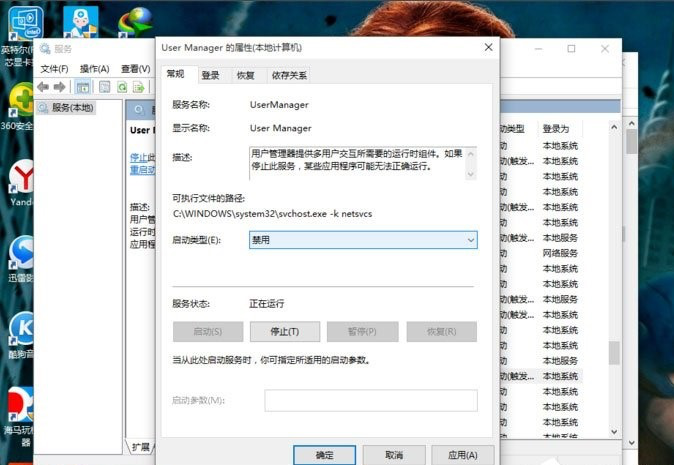Switch to the 依存关系 tab
674x465 pixels.
coord(289,75)
